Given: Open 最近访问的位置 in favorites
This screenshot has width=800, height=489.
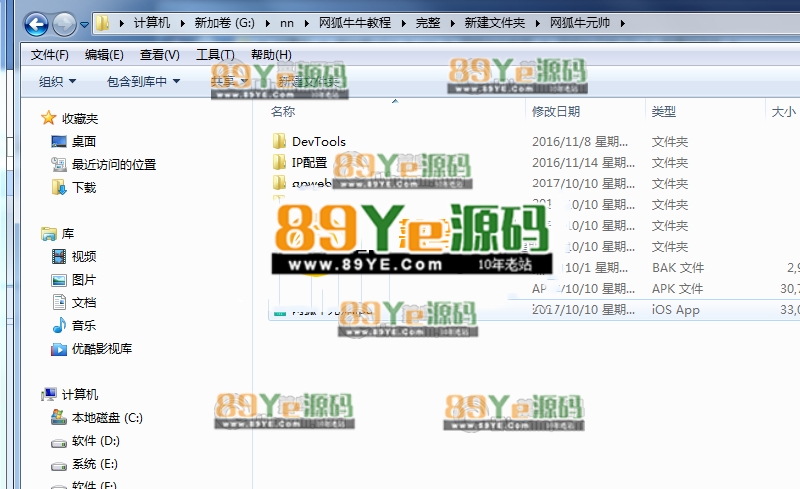Looking at the screenshot, I should pyautogui.click(x=114, y=164).
